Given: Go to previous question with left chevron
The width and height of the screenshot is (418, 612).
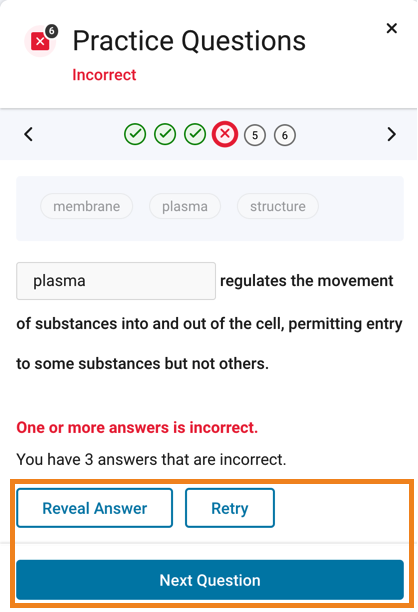Looking at the screenshot, I should 28,134.
